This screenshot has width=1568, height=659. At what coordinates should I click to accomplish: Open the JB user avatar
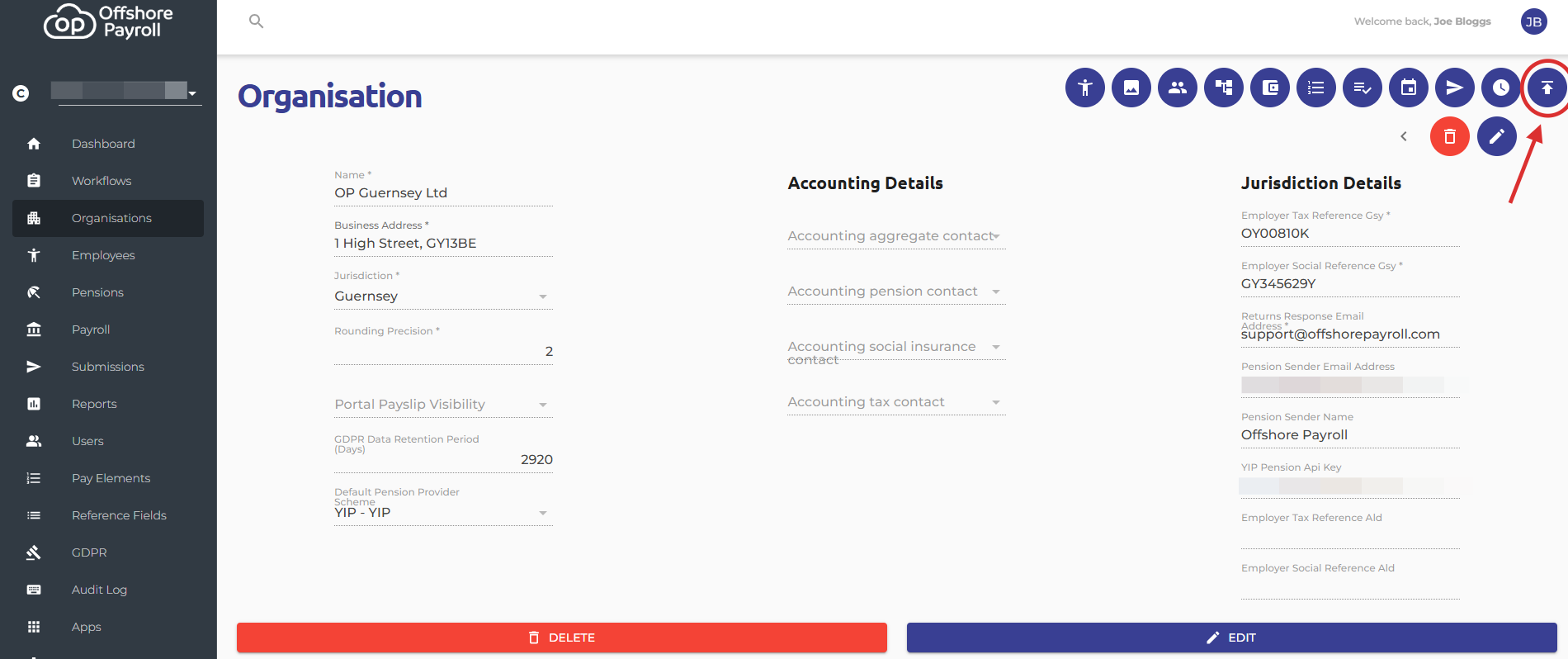pyautogui.click(x=1534, y=21)
